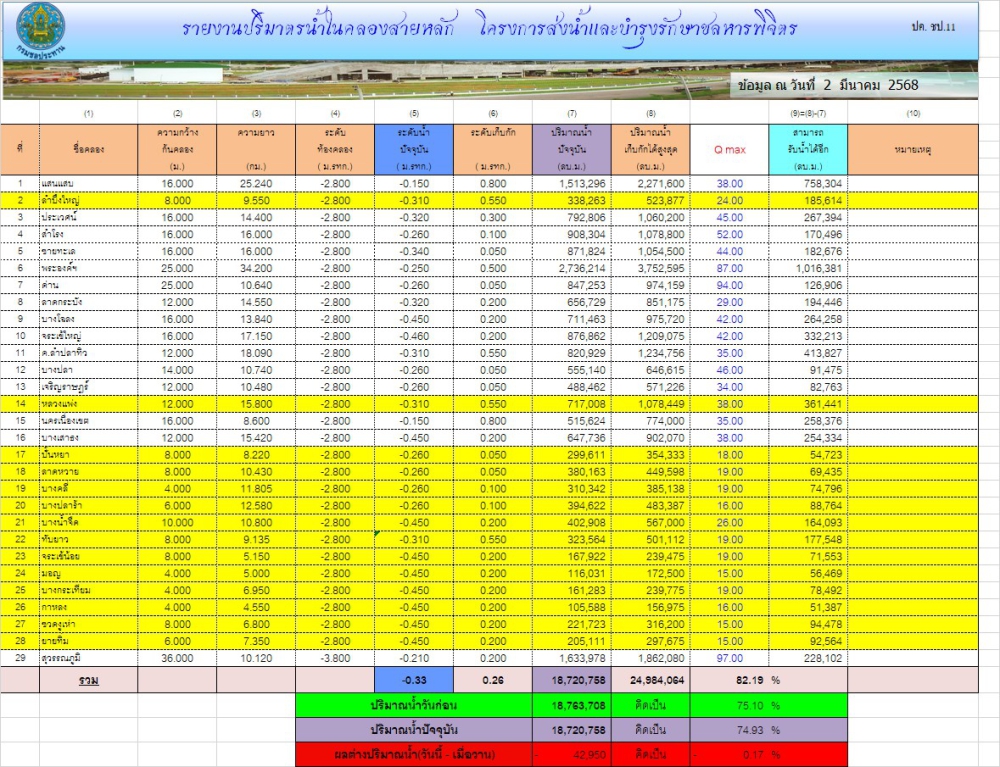This screenshot has height=767, width=1000.
Task: Click the รวม total label cell
Action: (x=89, y=680)
